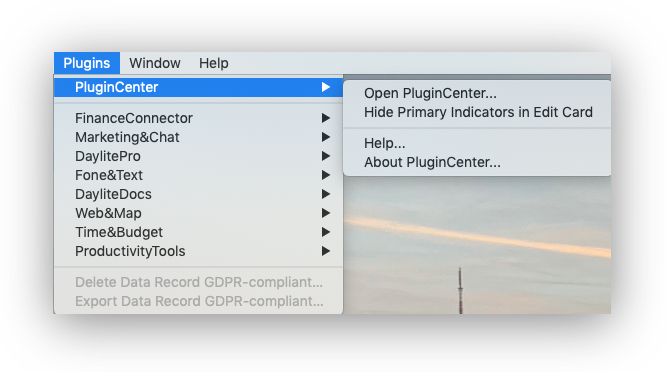This screenshot has height=372, width=668.
Task: Choose Open PluginCenter... in the submenu
Action: (477, 93)
